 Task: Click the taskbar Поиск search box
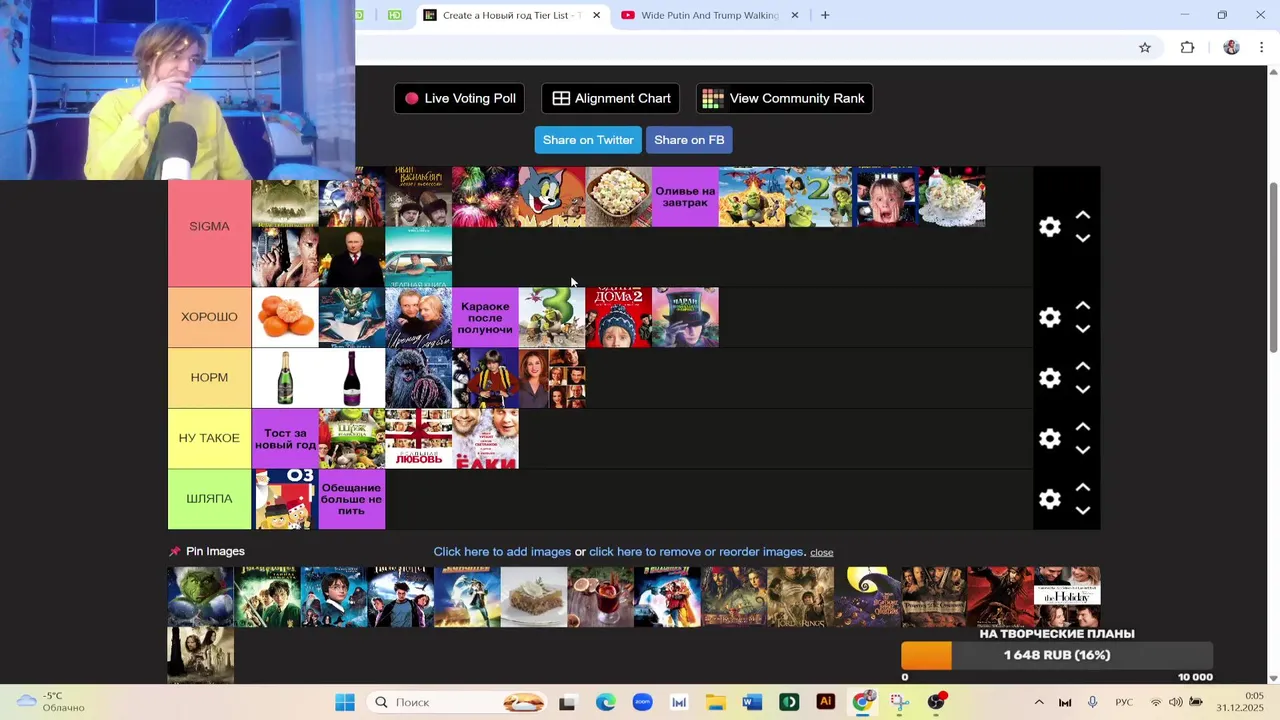click(459, 702)
